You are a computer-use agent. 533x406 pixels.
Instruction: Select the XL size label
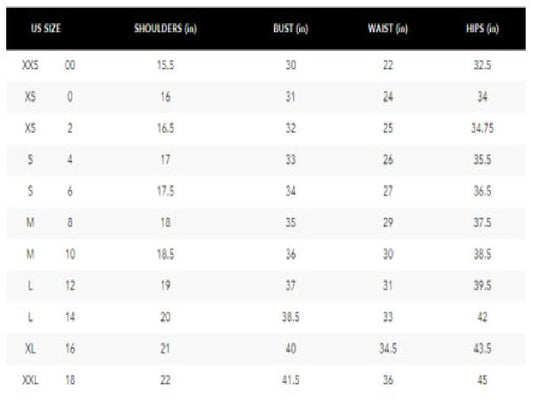(x=30, y=348)
